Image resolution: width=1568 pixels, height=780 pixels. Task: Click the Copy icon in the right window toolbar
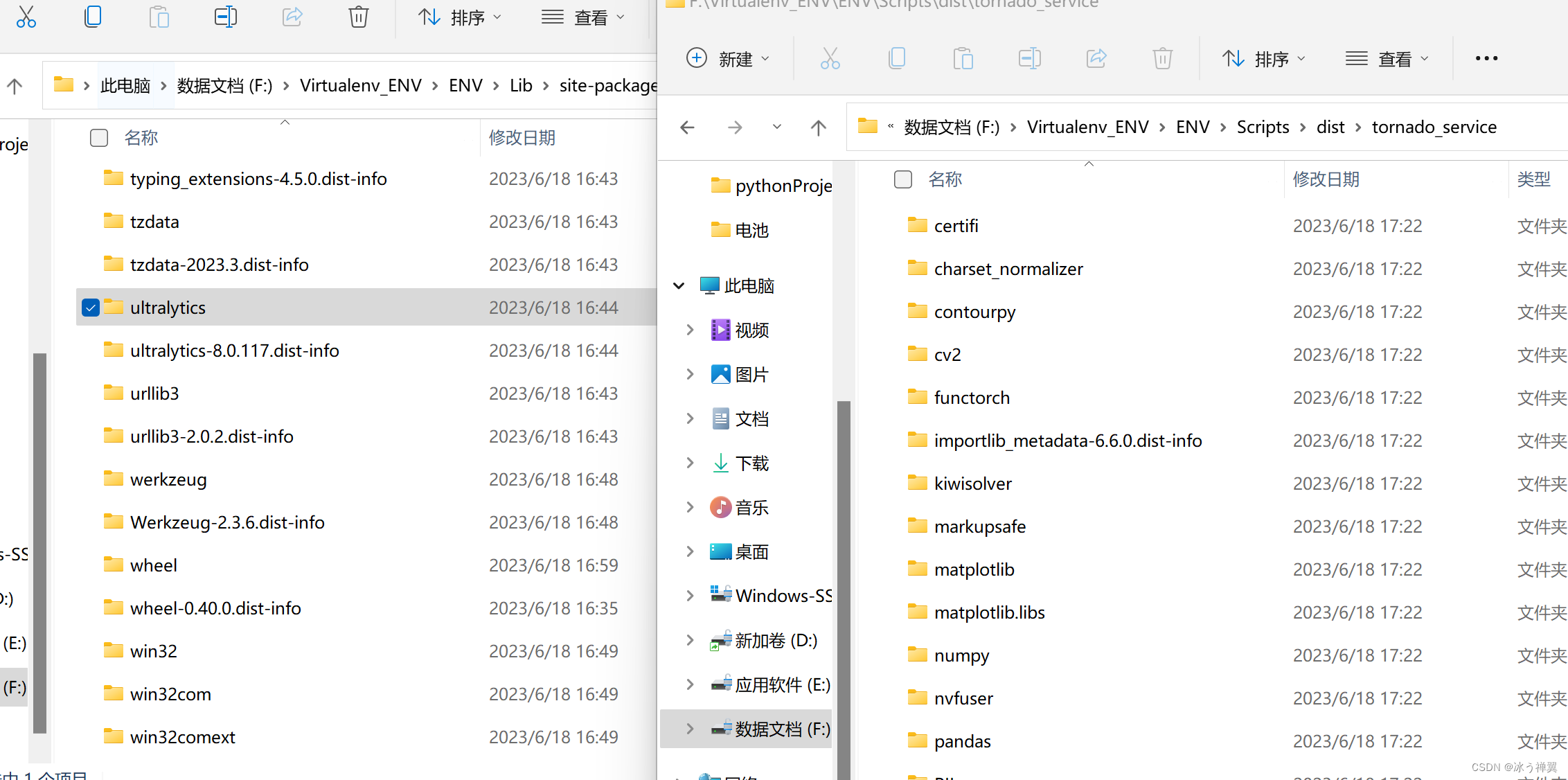coord(897,58)
